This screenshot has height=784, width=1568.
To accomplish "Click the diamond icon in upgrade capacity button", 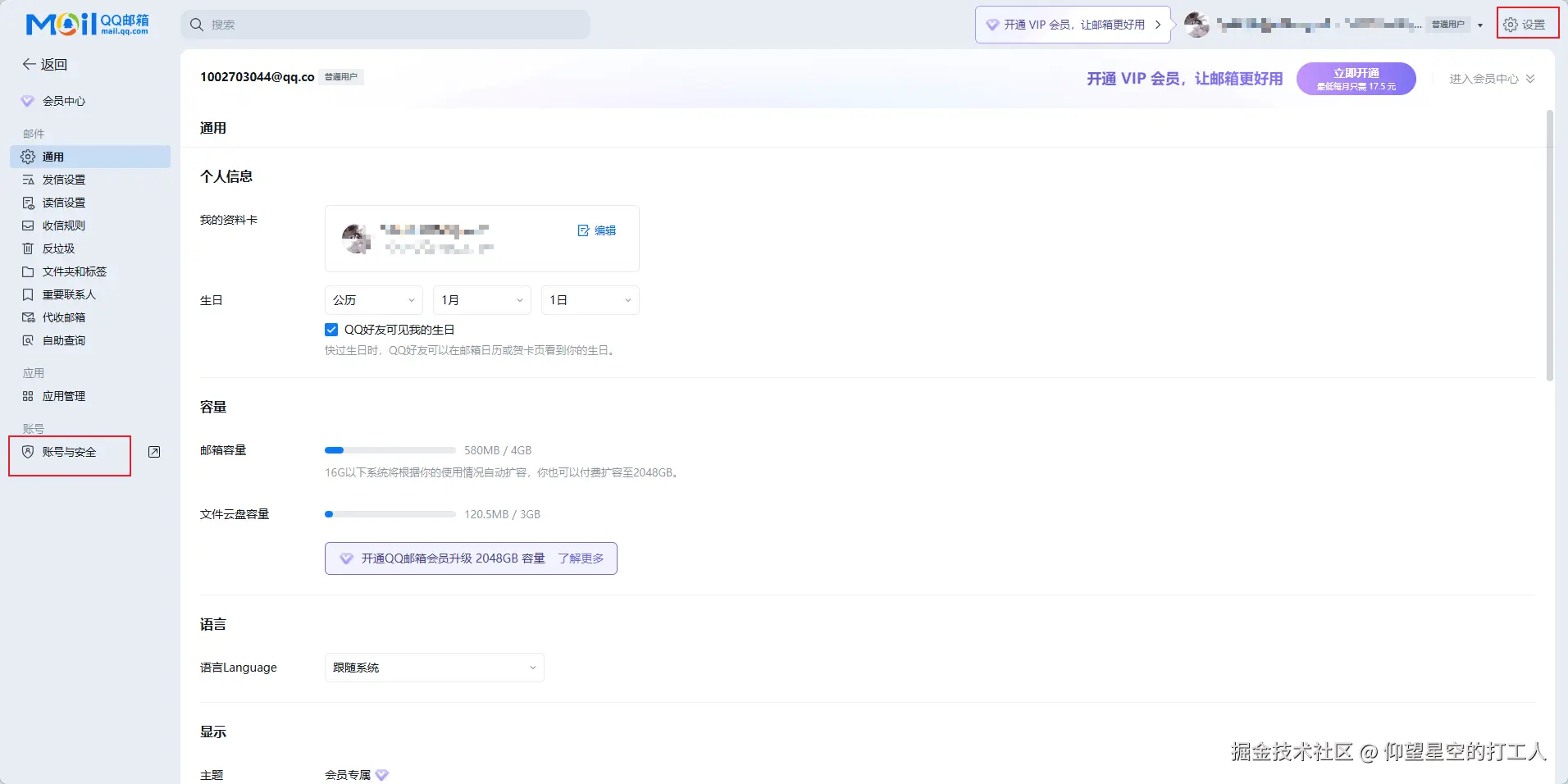I will pyautogui.click(x=347, y=558).
